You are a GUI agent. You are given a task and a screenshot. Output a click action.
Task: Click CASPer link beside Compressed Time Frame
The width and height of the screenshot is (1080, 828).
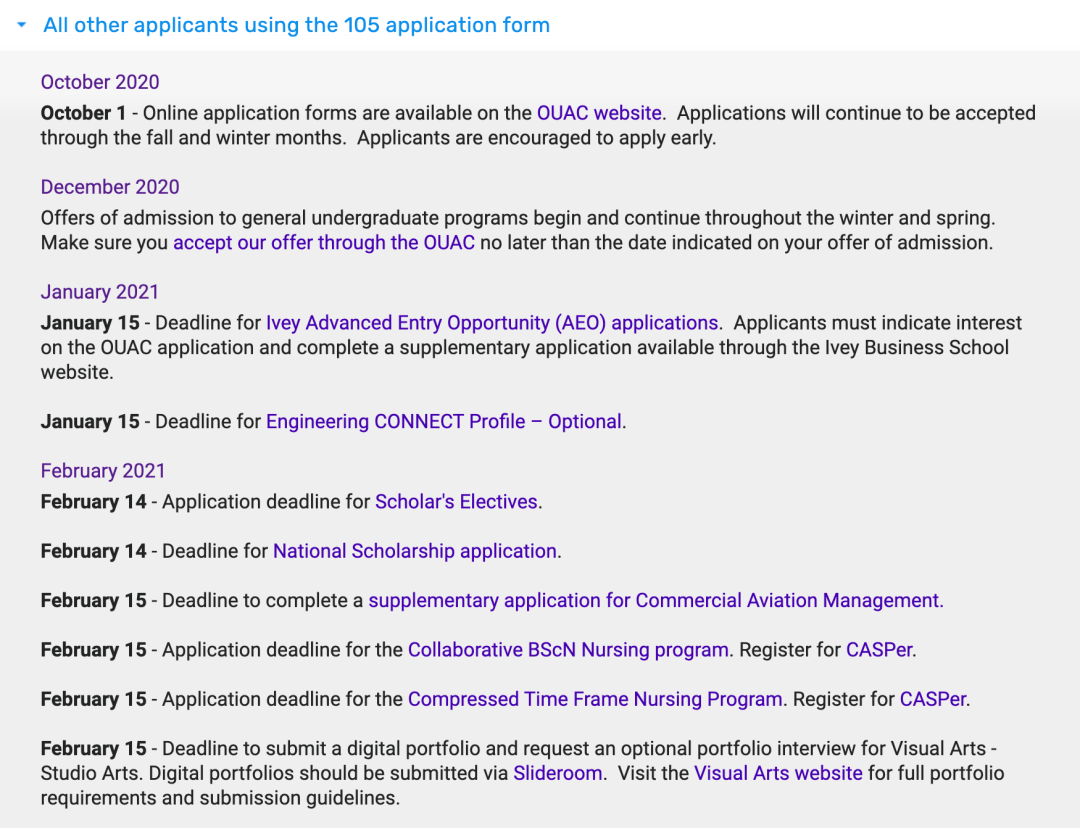point(933,699)
